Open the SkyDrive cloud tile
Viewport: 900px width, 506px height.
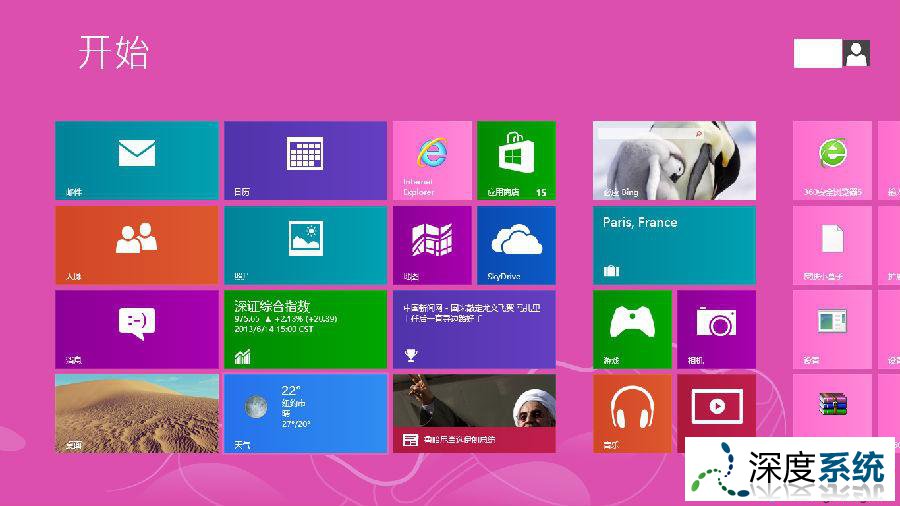pyautogui.click(x=516, y=245)
